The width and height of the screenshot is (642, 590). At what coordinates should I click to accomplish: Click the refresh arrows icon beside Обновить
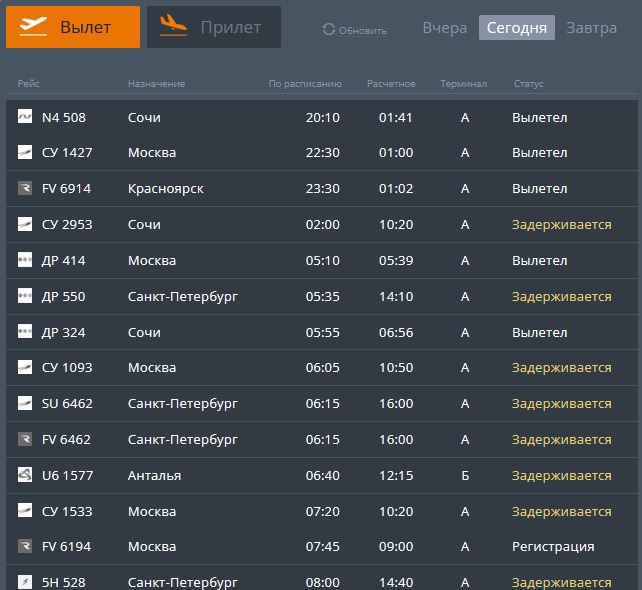pyautogui.click(x=329, y=29)
